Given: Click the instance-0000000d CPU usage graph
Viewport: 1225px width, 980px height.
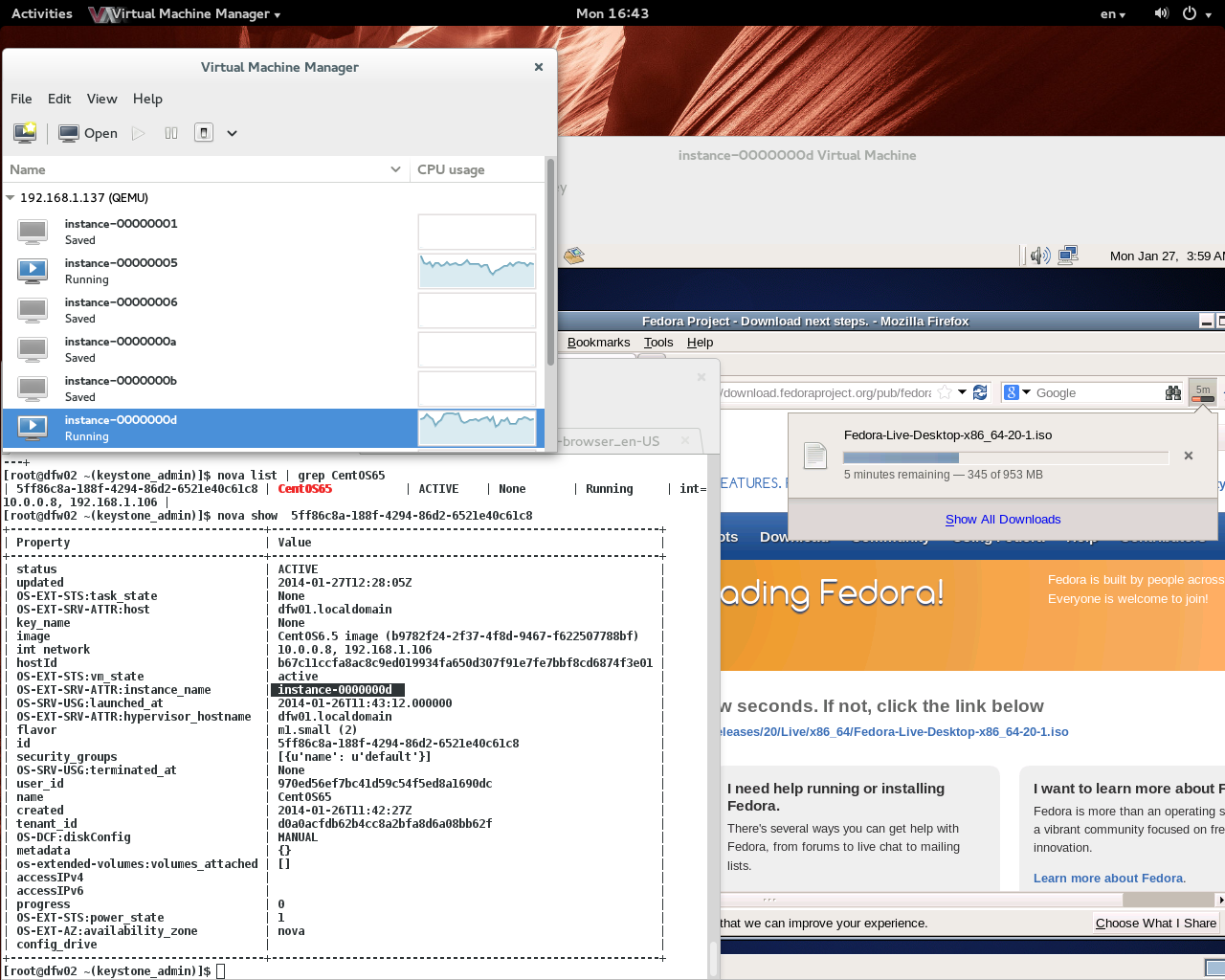Looking at the screenshot, I should point(477,428).
